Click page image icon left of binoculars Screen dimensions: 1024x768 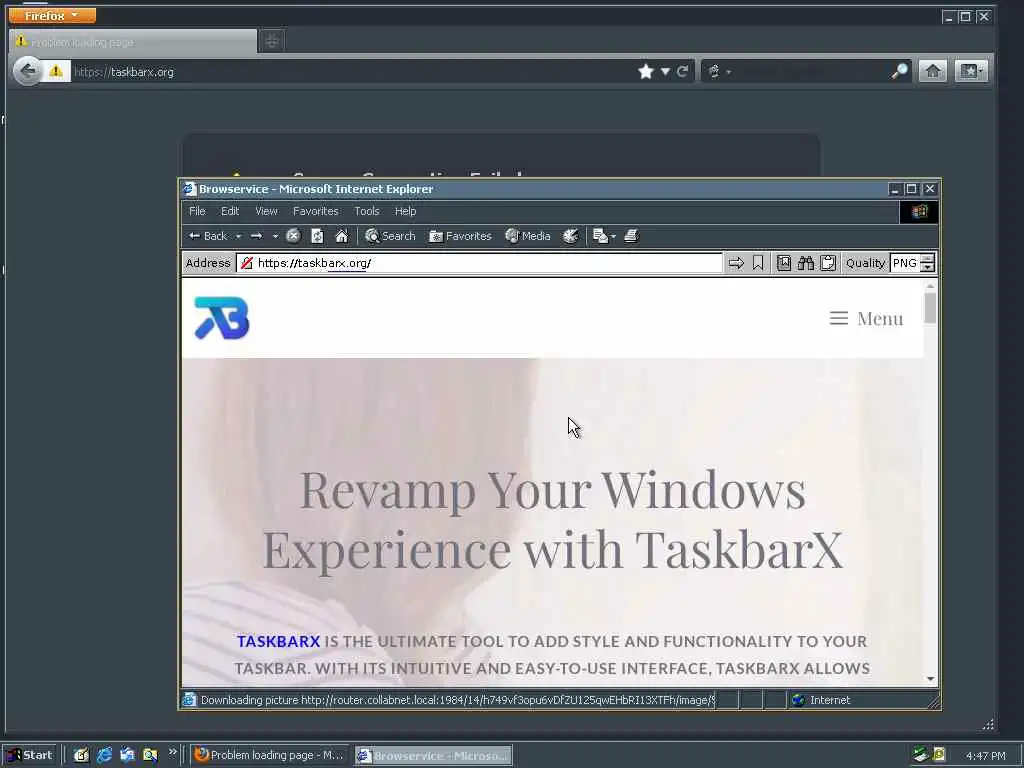tap(784, 263)
